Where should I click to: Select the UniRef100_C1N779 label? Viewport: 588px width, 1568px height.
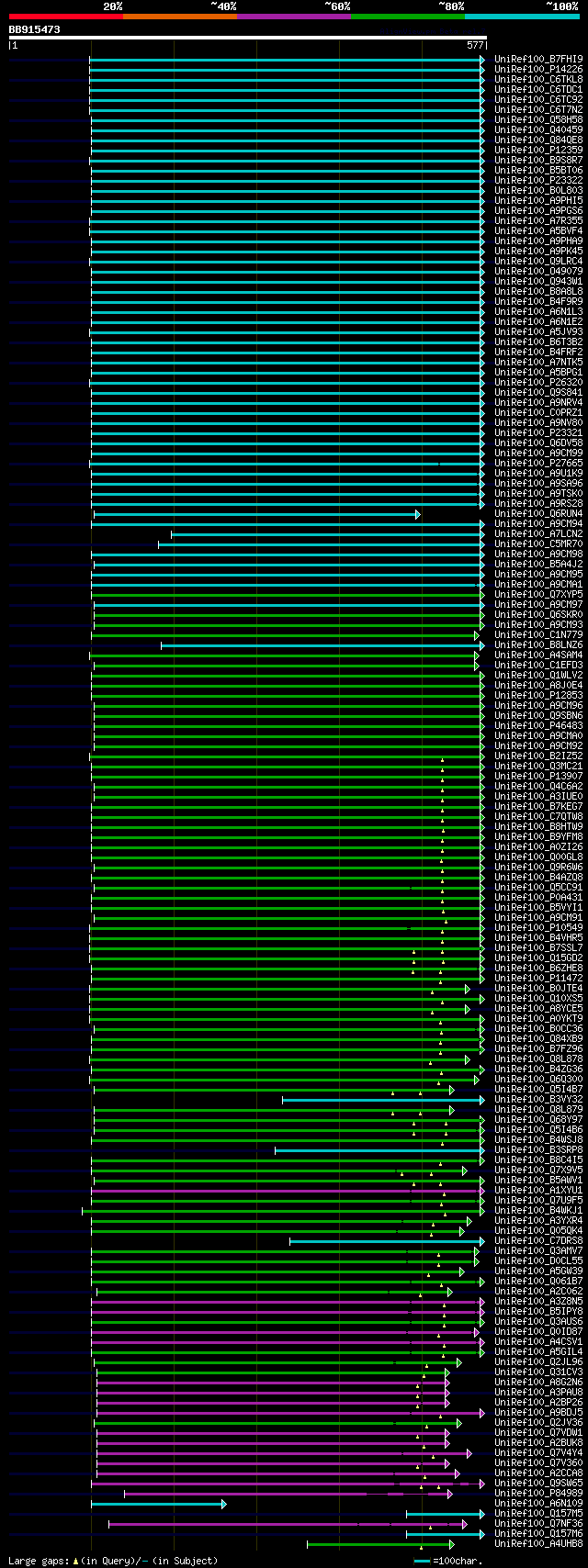pos(538,634)
